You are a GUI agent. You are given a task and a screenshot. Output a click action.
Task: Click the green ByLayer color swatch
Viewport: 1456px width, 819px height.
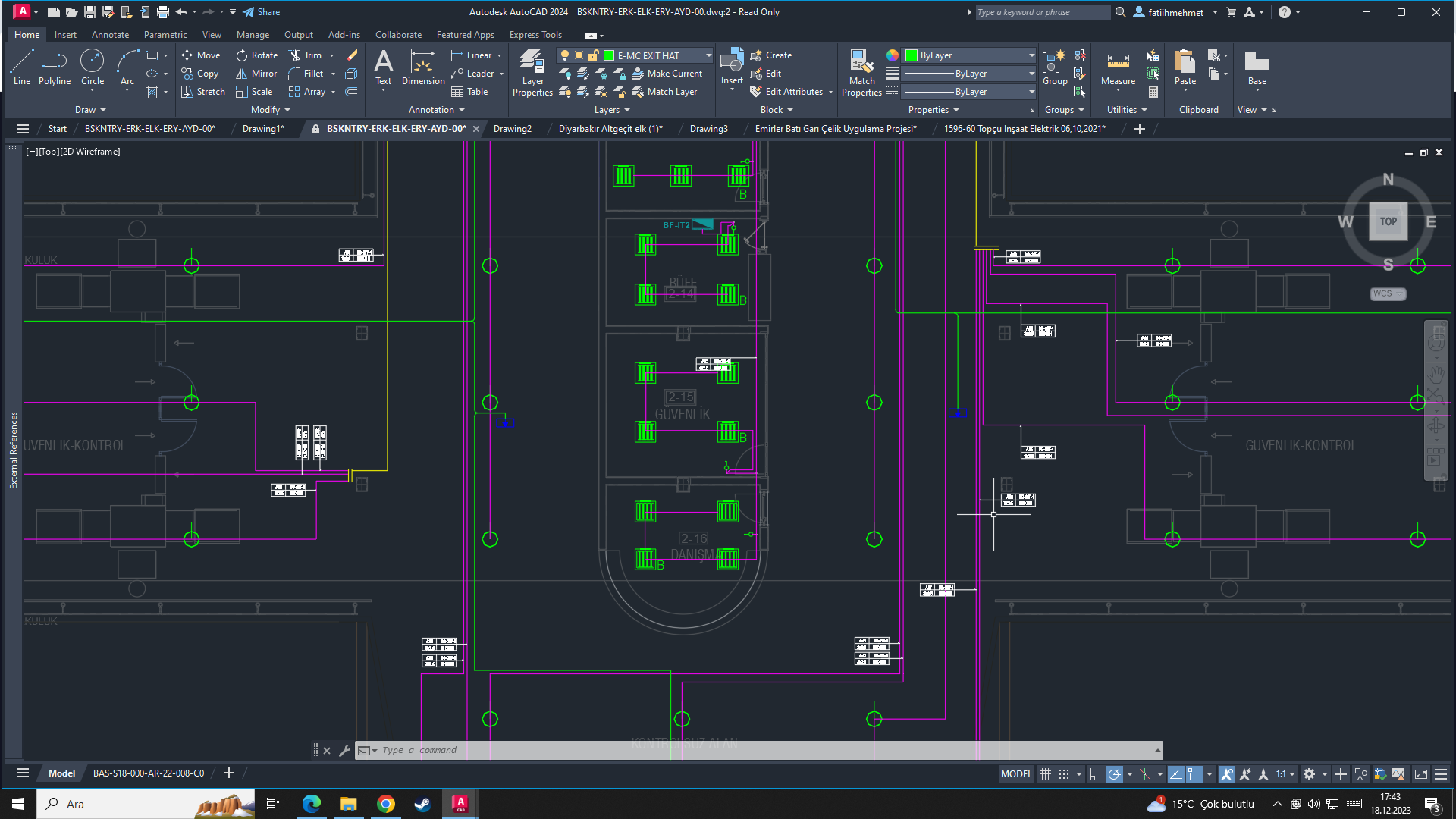(912, 55)
